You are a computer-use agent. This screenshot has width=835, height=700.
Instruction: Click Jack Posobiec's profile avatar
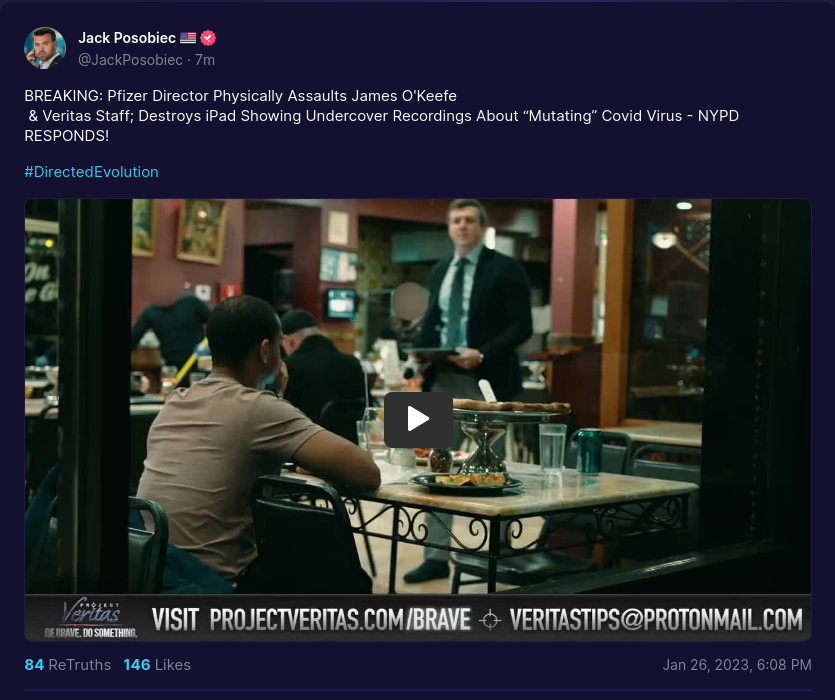pos(45,48)
